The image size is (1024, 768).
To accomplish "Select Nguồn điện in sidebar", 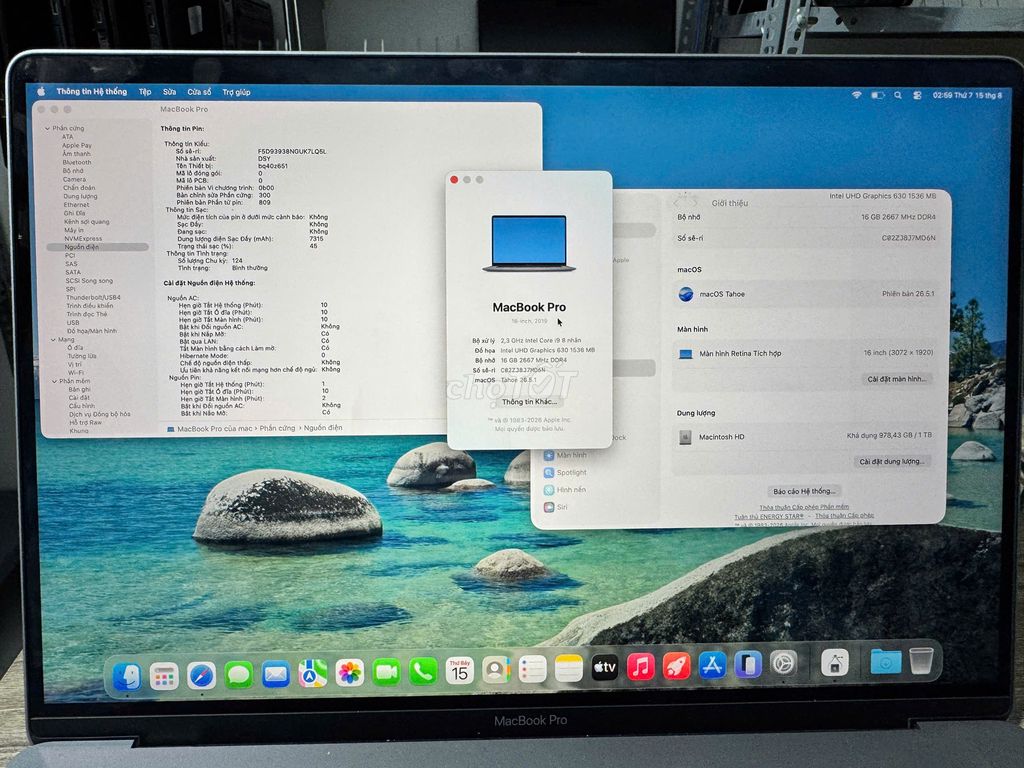I will [x=97, y=248].
